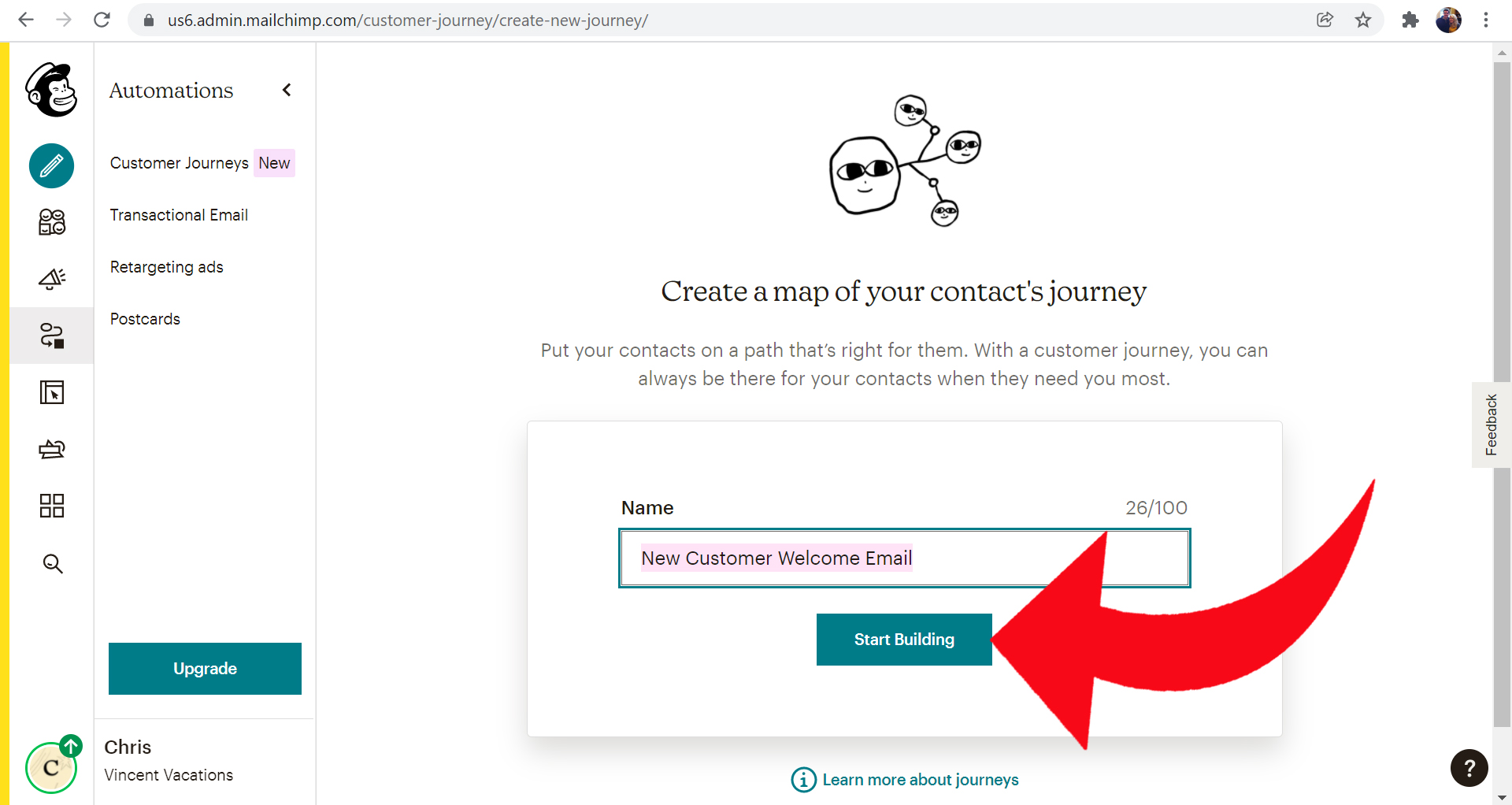
Task: Open the Audience icon in sidebar
Action: pos(52,222)
